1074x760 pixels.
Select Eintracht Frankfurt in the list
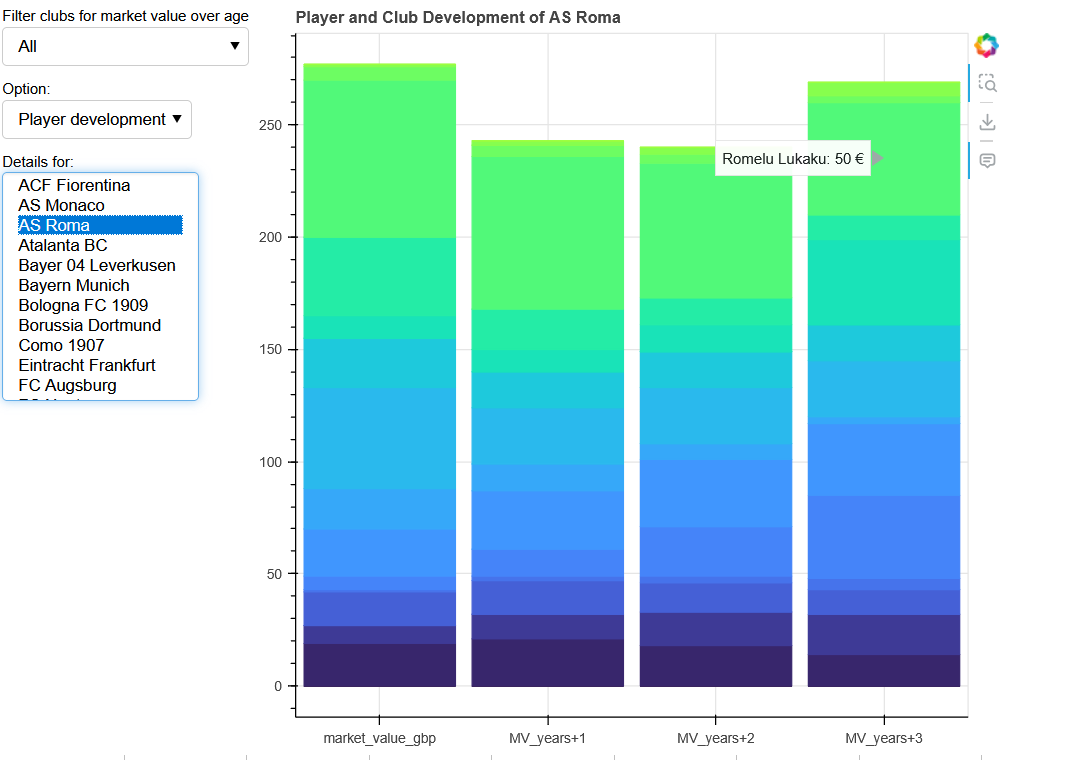[x=87, y=365]
